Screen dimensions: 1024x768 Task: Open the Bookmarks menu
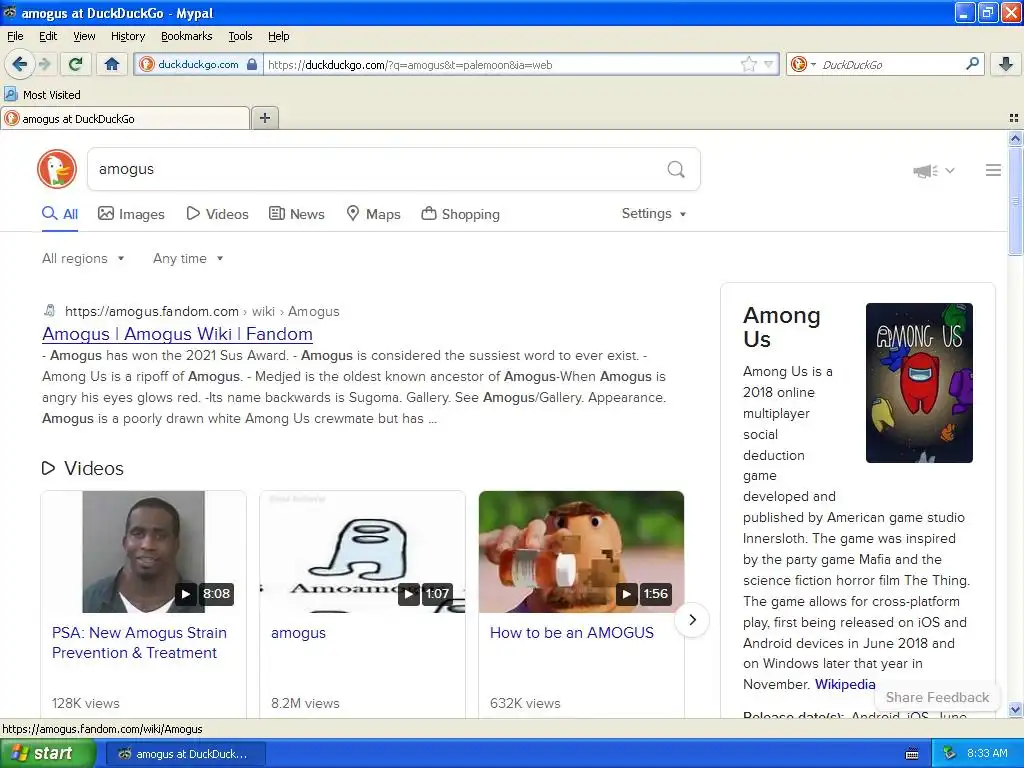tap(187, 36)
